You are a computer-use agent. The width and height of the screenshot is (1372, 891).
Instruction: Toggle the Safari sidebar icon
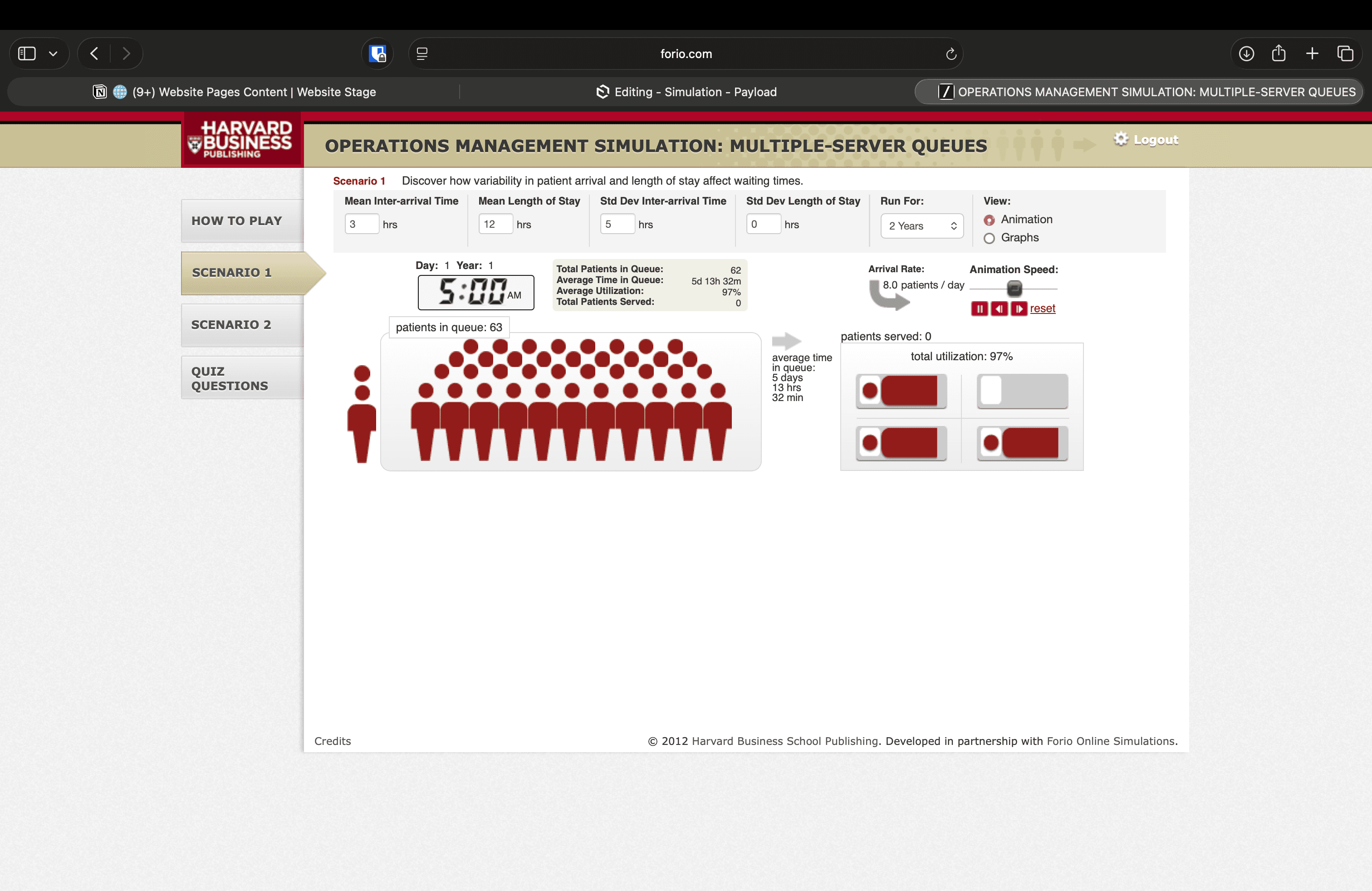[27, 54]
